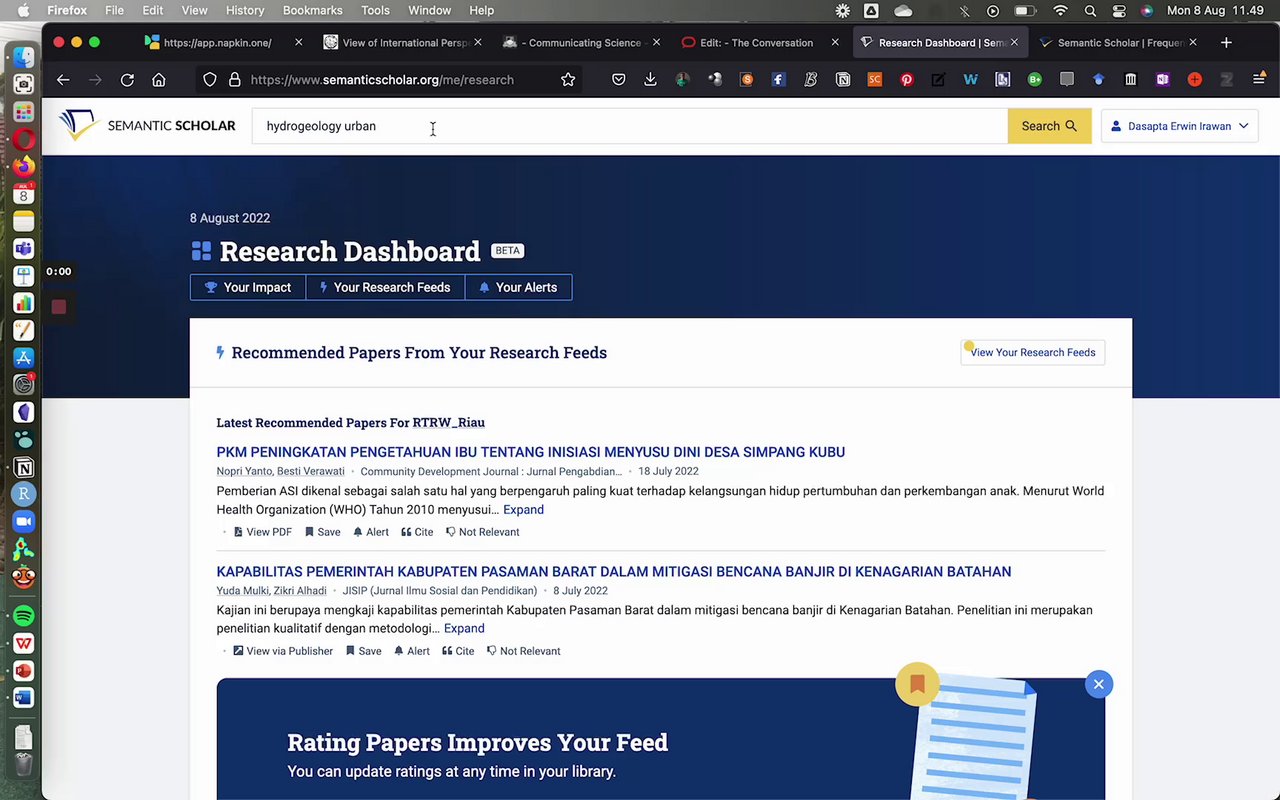Switch to the app.napkin.one tab
Screen dimensions: 1280x800
tap(216, 43)
